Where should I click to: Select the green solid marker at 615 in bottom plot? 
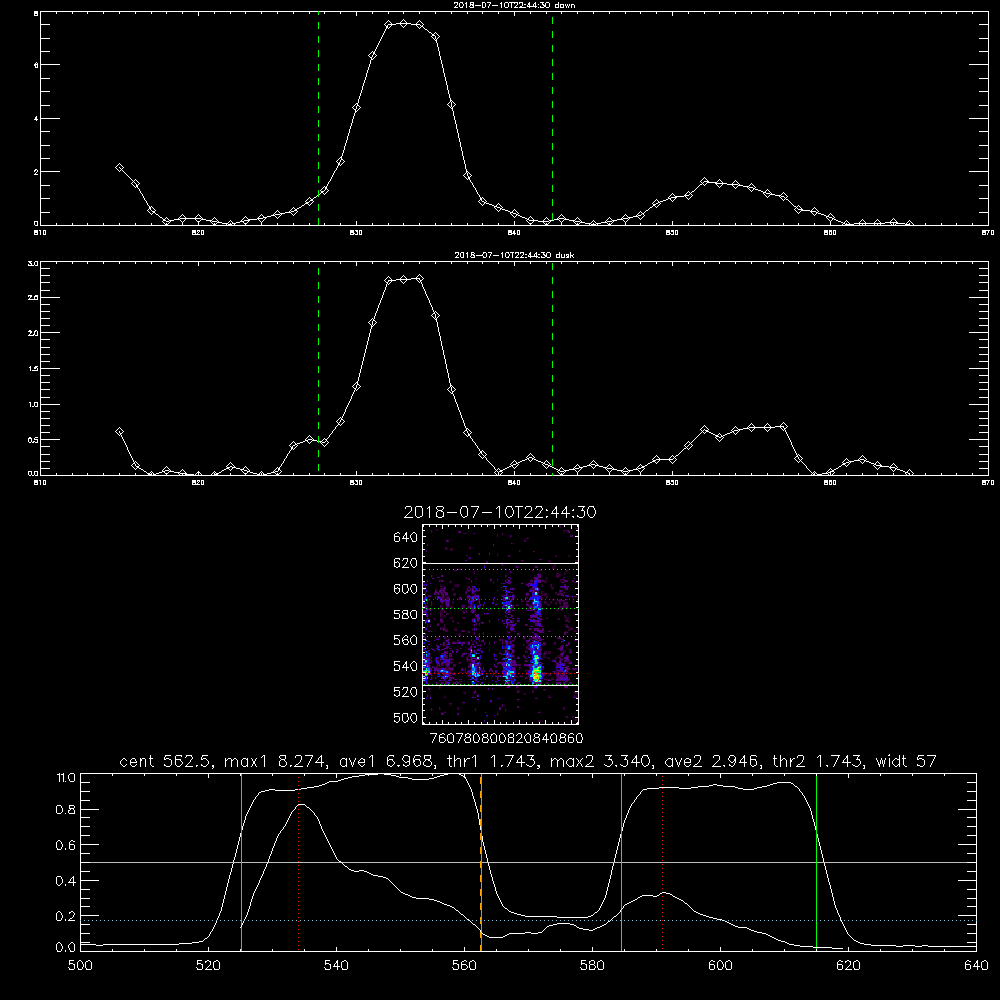tap(816, 862)
